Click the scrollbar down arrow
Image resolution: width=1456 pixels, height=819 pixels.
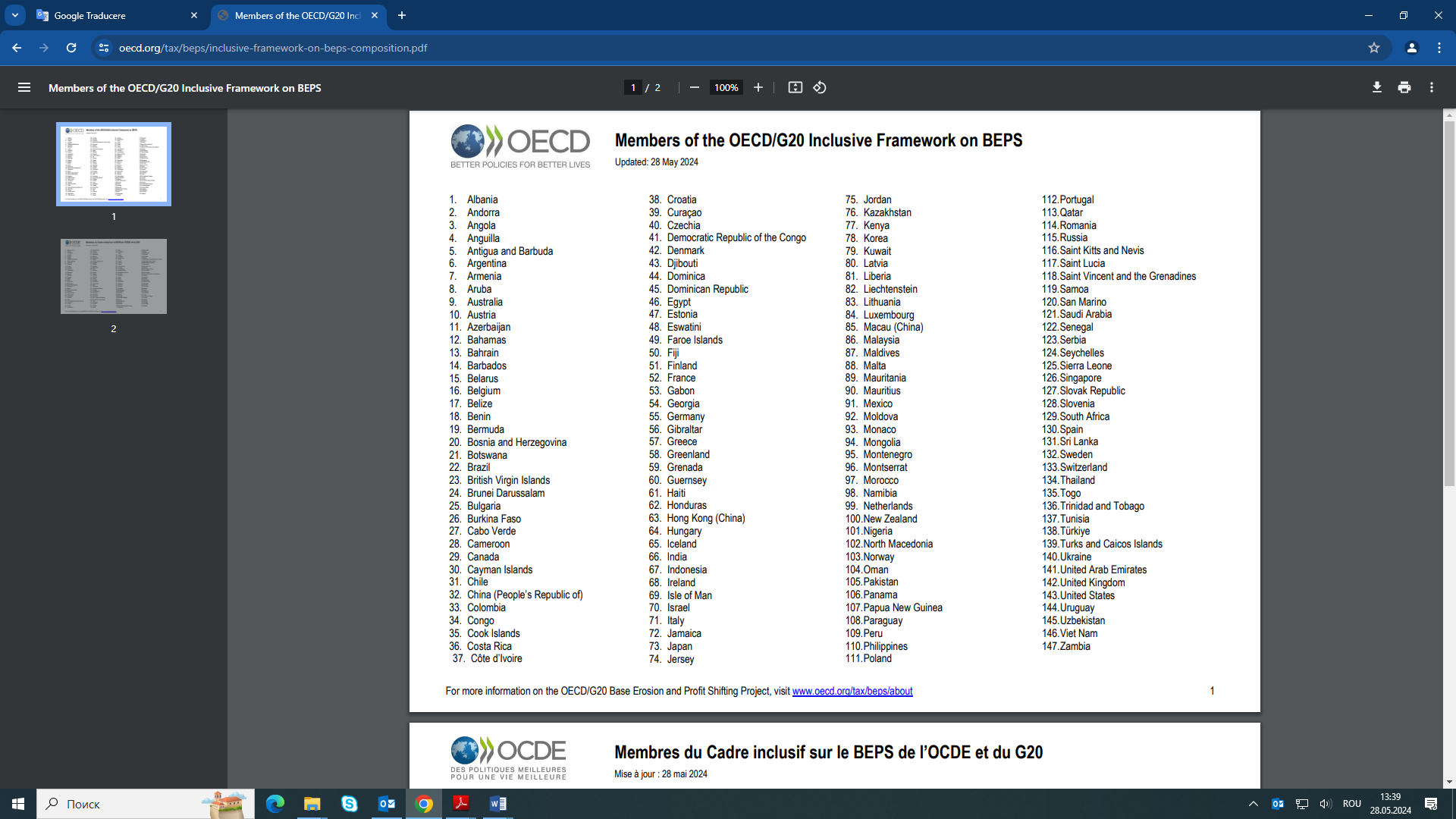point(1449,782)
